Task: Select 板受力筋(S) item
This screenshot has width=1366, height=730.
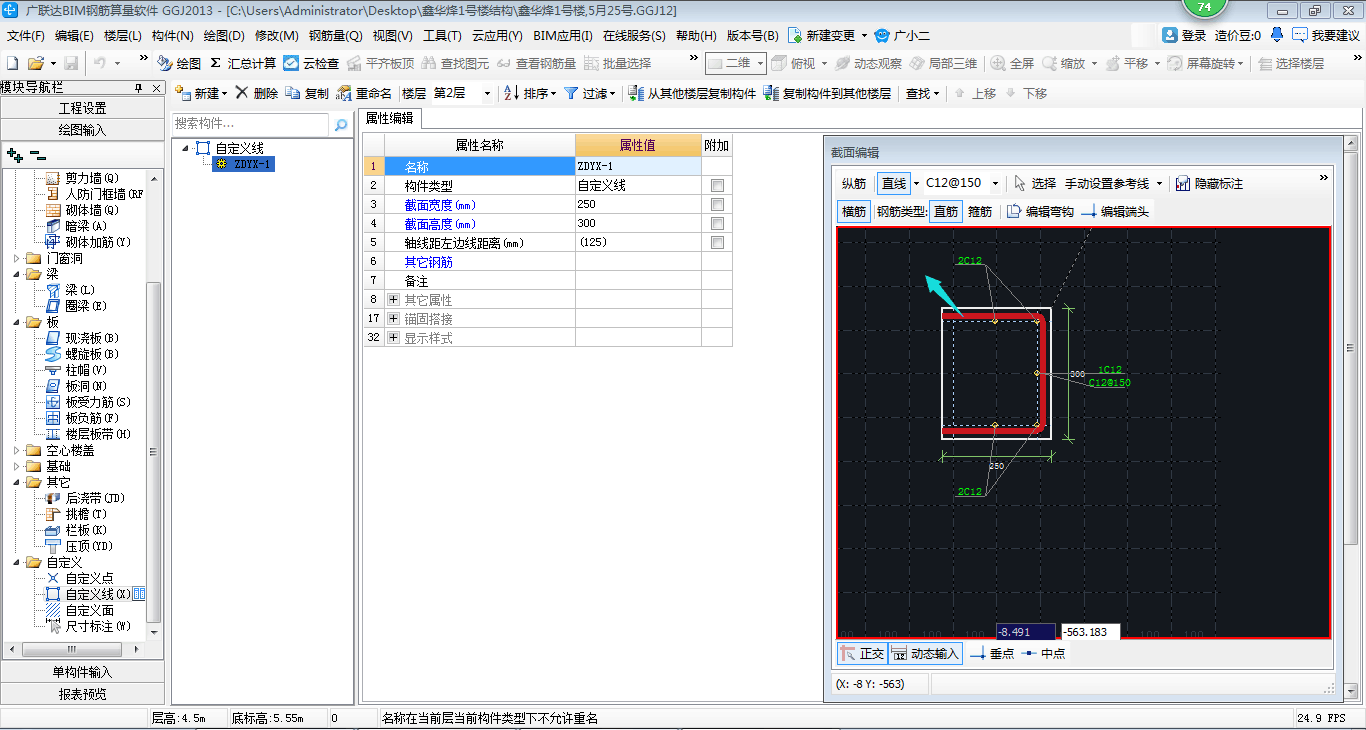Action: click(98, 402)
